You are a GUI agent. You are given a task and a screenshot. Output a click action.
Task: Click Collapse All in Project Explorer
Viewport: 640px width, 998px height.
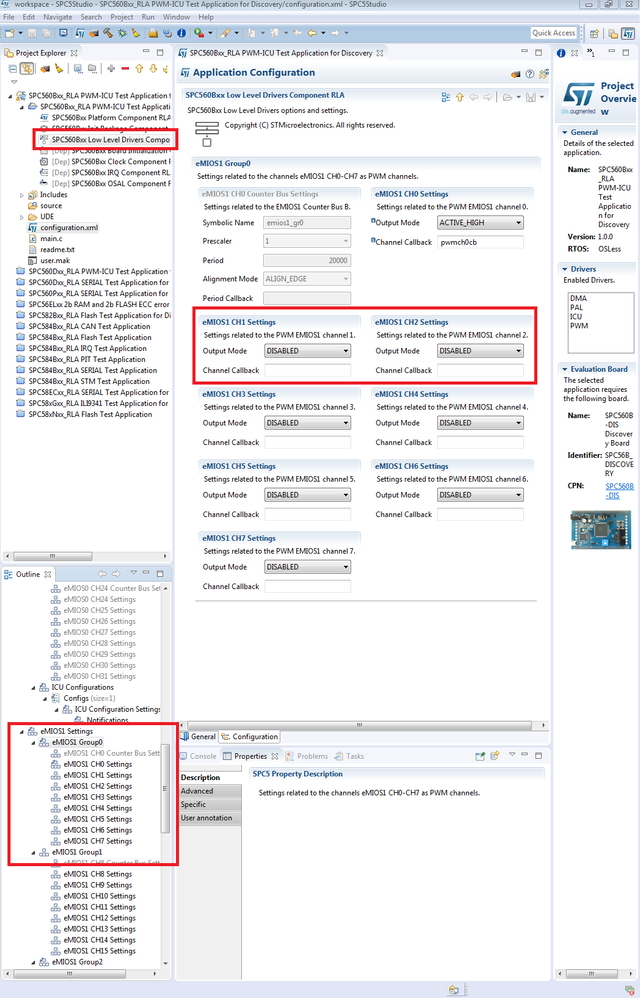pos(13,69)
